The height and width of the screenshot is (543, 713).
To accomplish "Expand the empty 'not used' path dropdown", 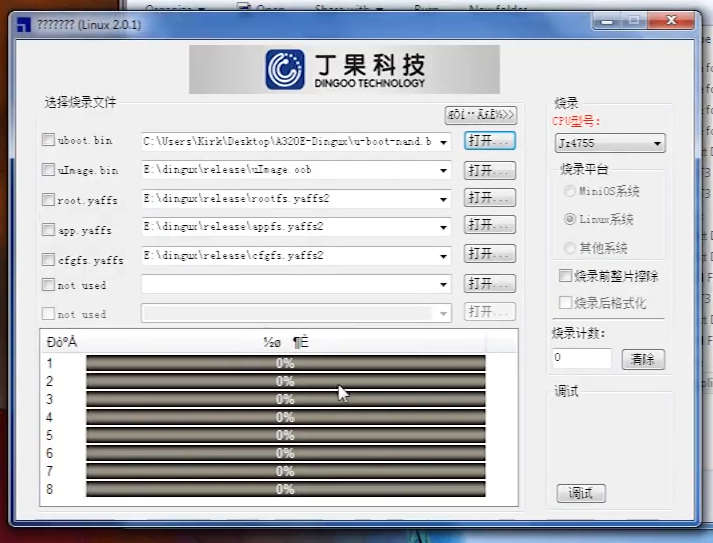I will tap(443, 285).
